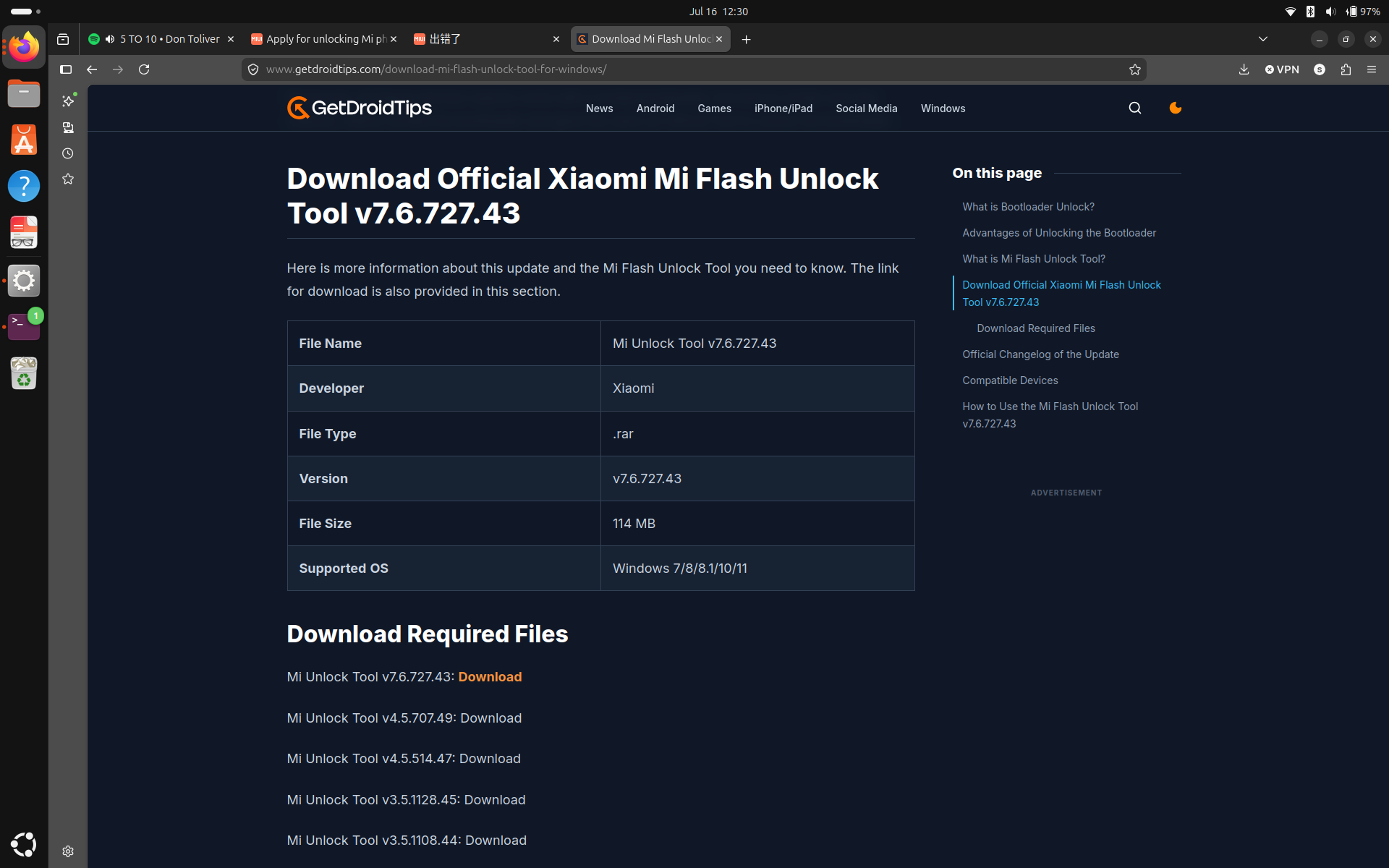
Task: Open sidebar customization settings gear
Action: click(x=68, y=851)
